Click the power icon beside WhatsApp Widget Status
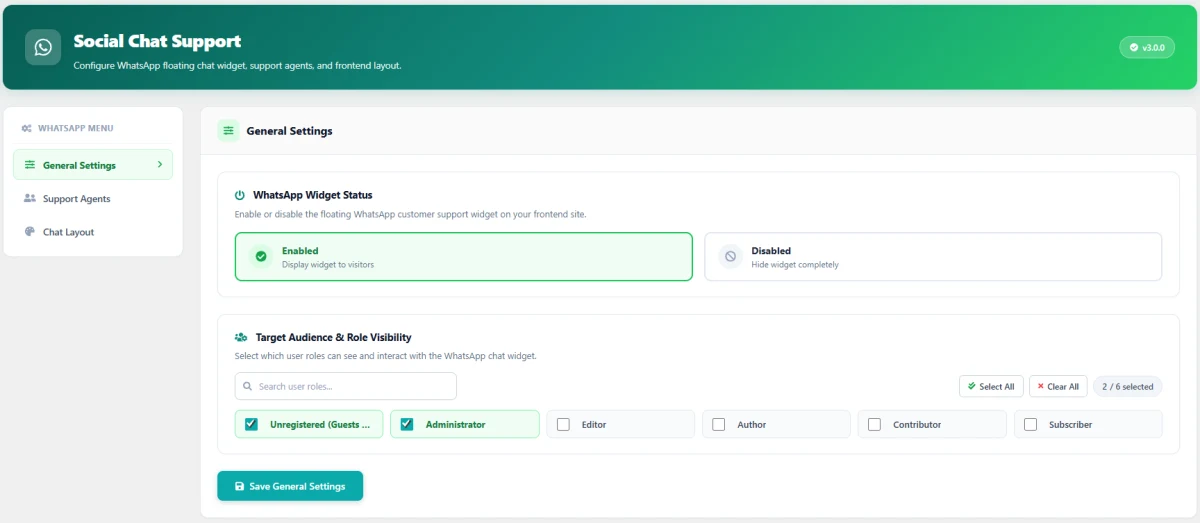The height and width of the screenshot is (523, 1200). [x=240, y=195]
